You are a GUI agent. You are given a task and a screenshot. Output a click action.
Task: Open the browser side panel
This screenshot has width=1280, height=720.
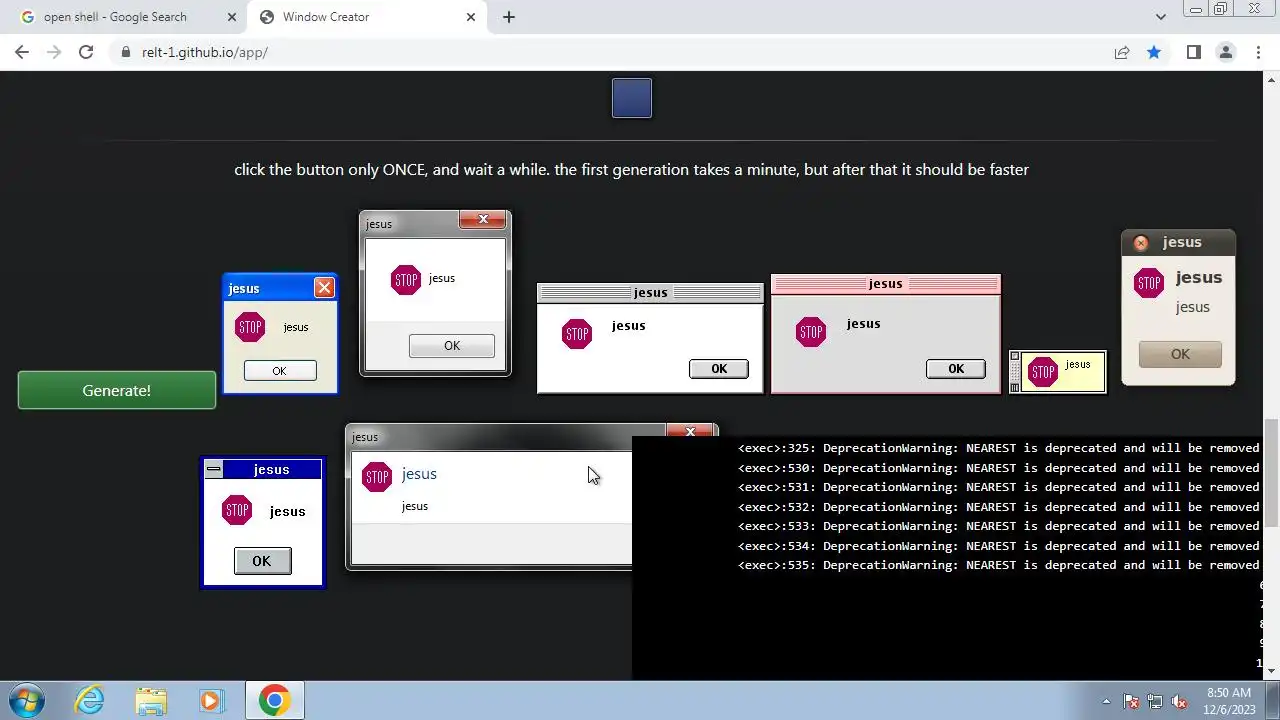click(x=1193, y=52)
